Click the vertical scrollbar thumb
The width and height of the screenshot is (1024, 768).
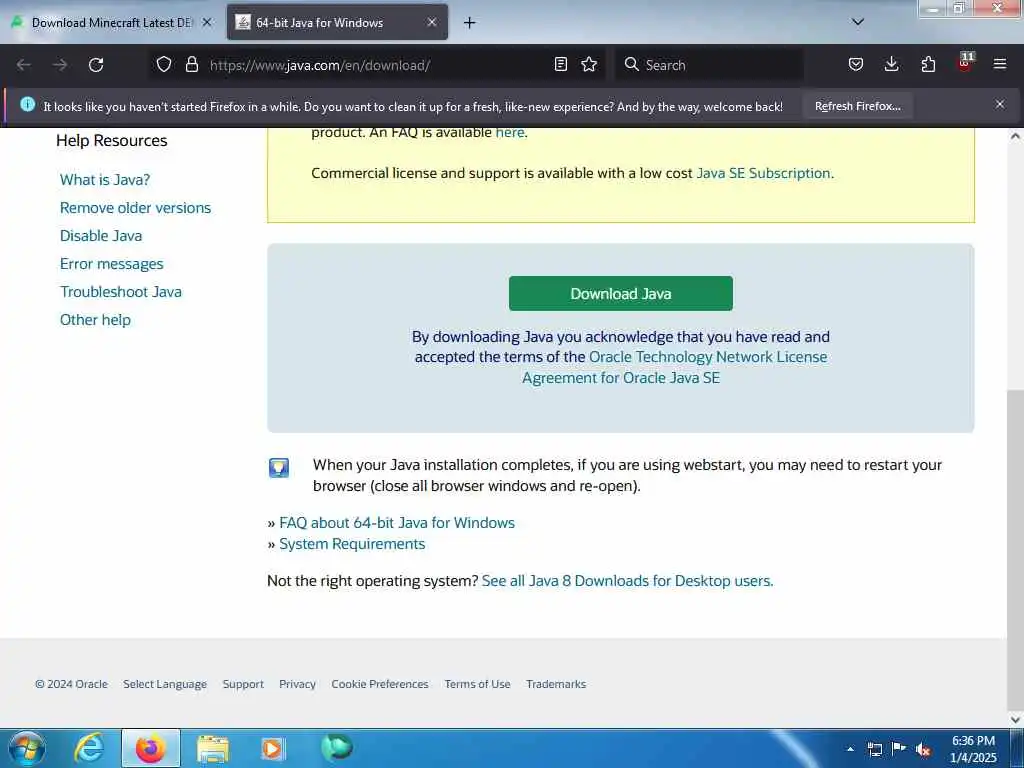(1016, 549)
